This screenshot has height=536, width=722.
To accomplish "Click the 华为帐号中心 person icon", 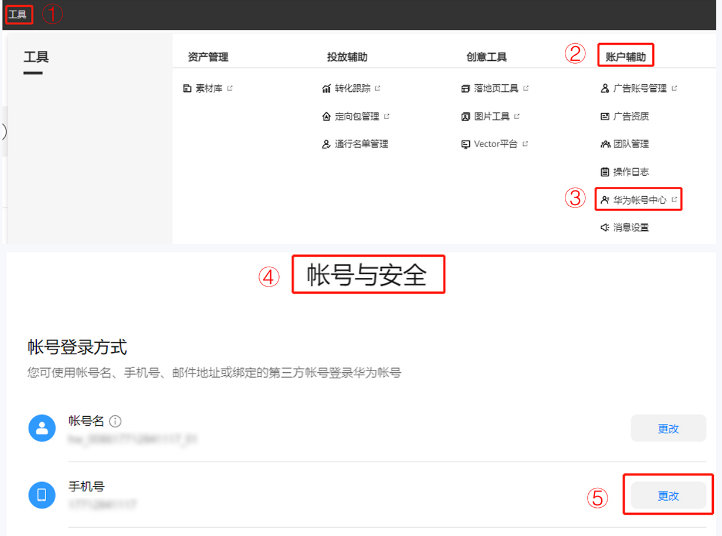I will pos(605,200).
